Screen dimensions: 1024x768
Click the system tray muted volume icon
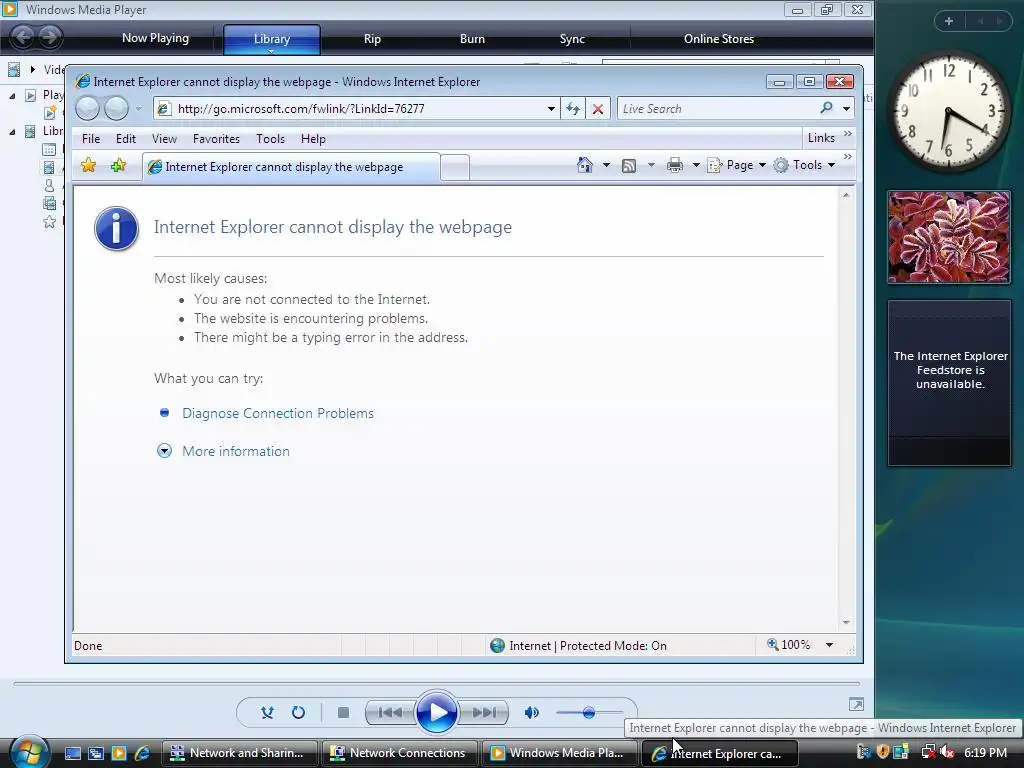(947, 752)
